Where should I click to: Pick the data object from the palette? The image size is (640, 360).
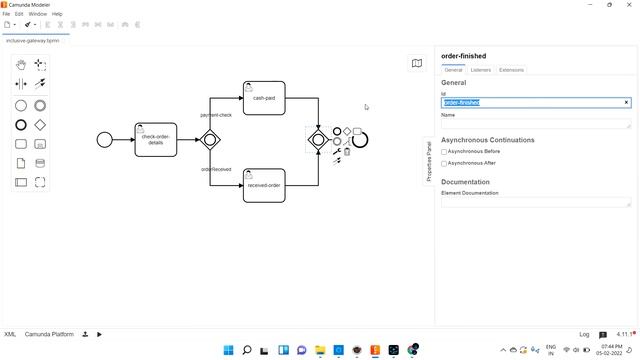21,163
